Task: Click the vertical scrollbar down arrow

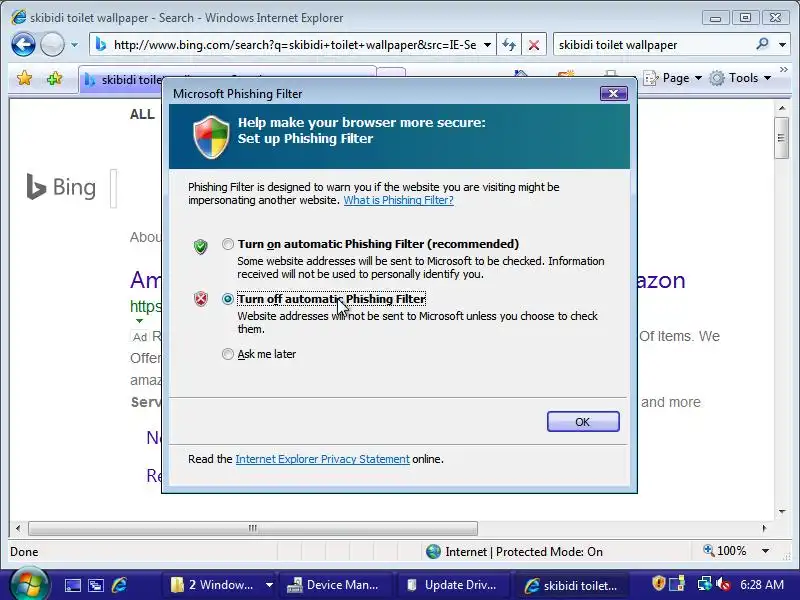Action: [x=782, y=512]
